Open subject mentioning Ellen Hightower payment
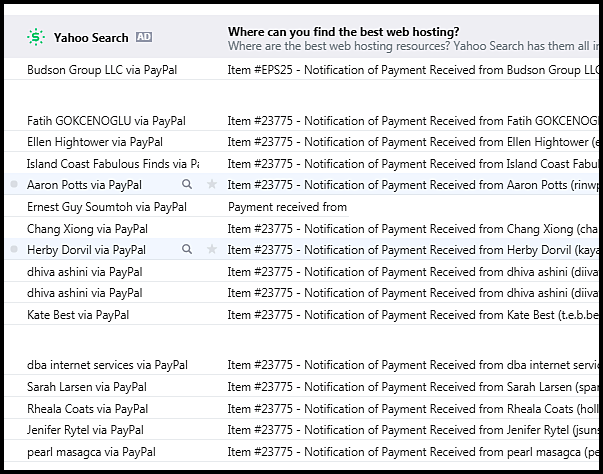Image resolution: width=603 pixels, height=474 pixels. coord(413,142)
